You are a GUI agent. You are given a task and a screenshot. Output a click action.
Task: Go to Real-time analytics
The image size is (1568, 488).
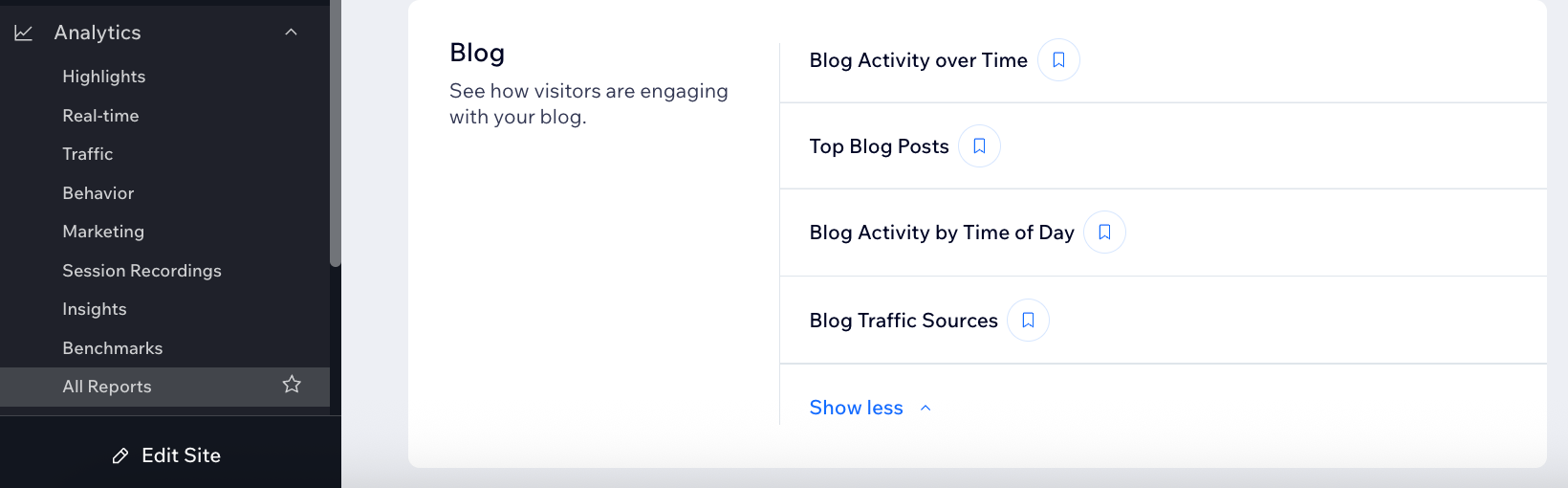(x=100, y=116)
